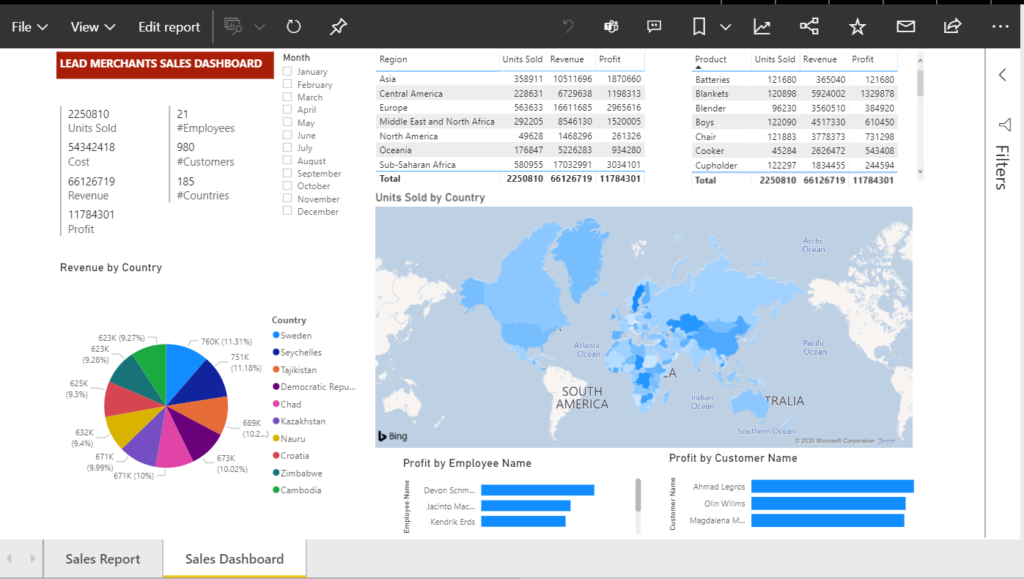The height and width of the screenshot is (579, 1024).
Task: Select the Sales Dashboard tab
Action: [x=234, y=559]
